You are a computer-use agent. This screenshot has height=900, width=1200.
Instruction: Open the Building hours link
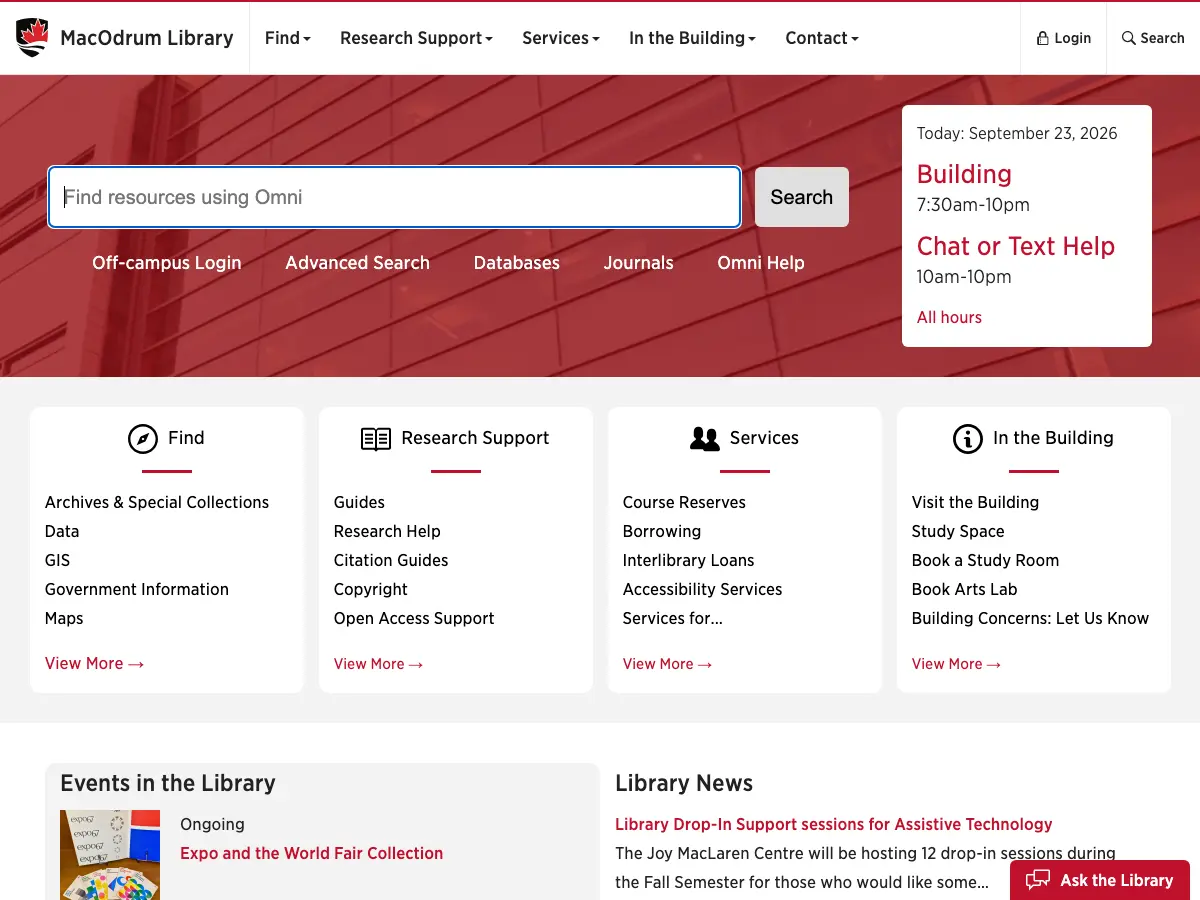[964, 174]
